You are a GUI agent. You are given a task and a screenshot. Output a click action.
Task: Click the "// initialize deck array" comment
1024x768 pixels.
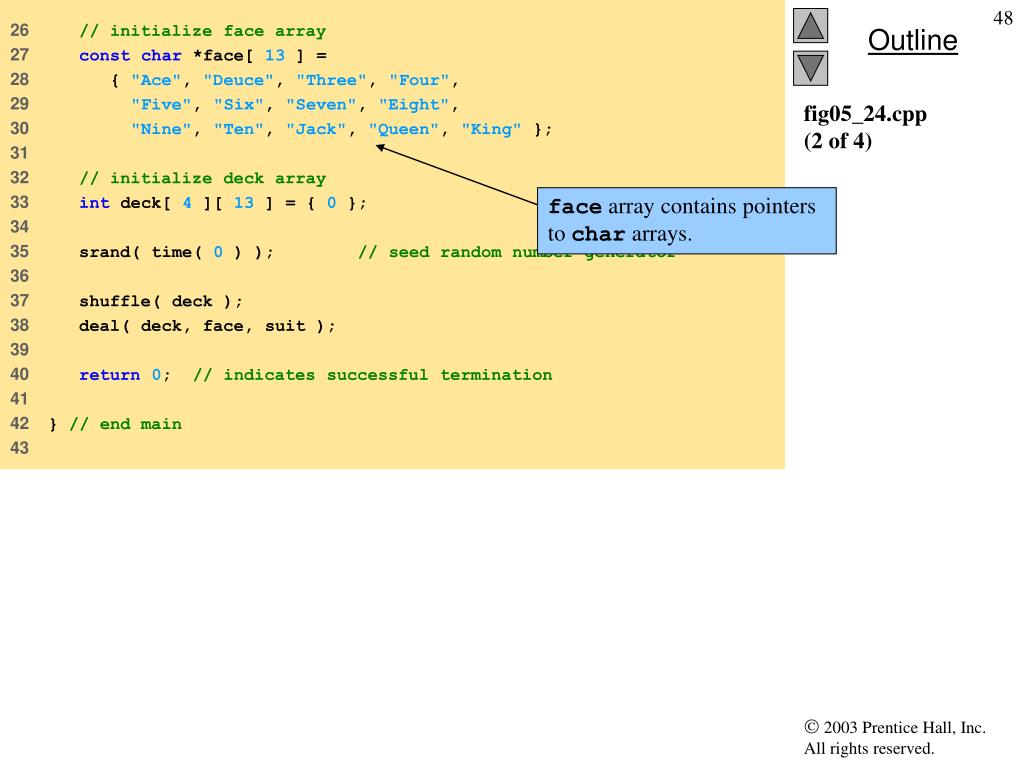202,178
